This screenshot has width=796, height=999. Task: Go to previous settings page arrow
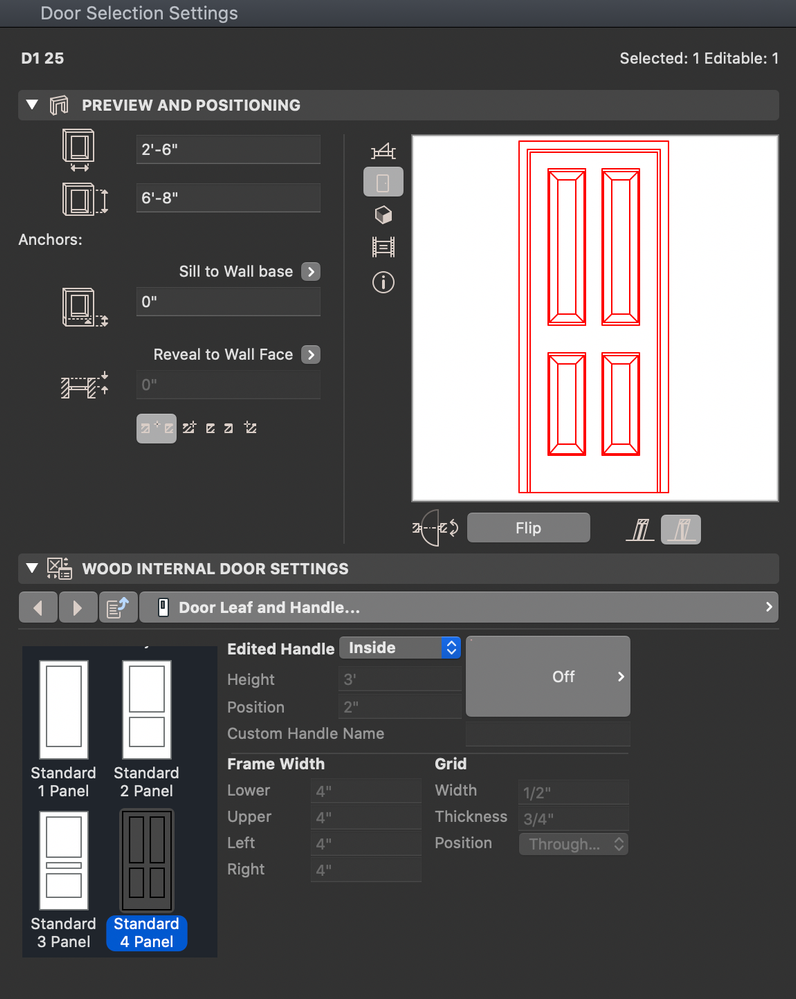pos(38,608)
